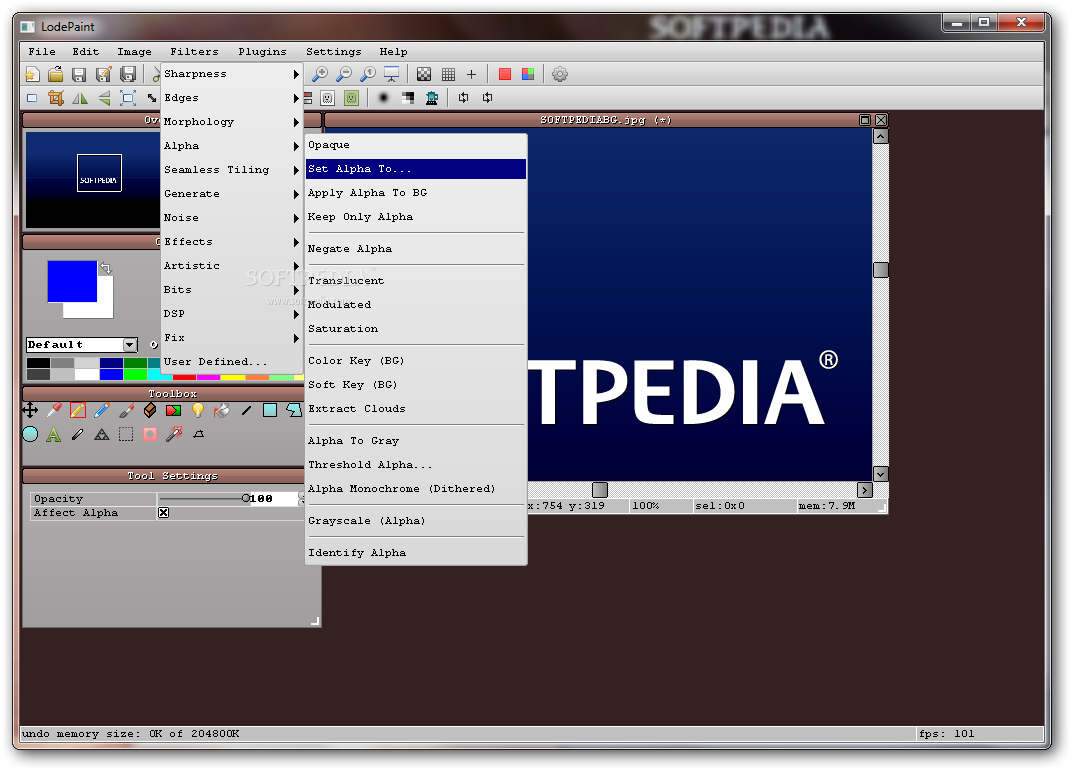Select the blue Pen tool
The height and width of the screenshot is (770, 1072).
(x=102, y=410)
